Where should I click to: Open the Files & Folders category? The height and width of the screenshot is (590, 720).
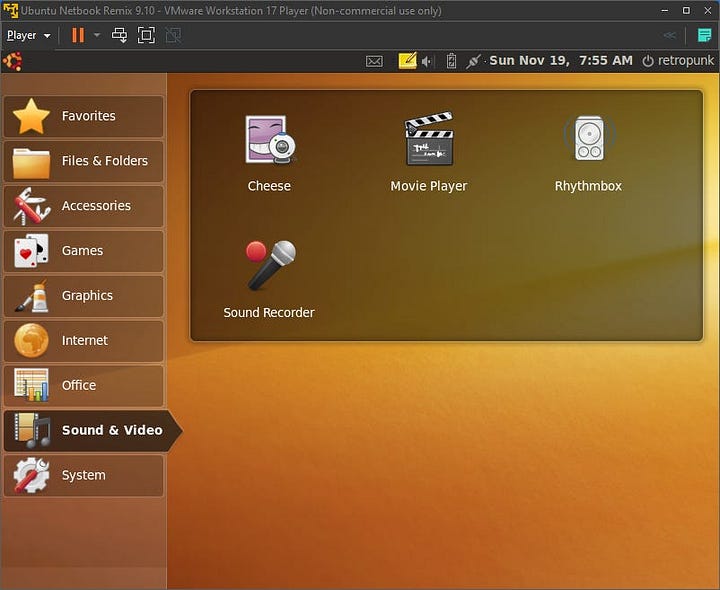(x=84, y=161)
